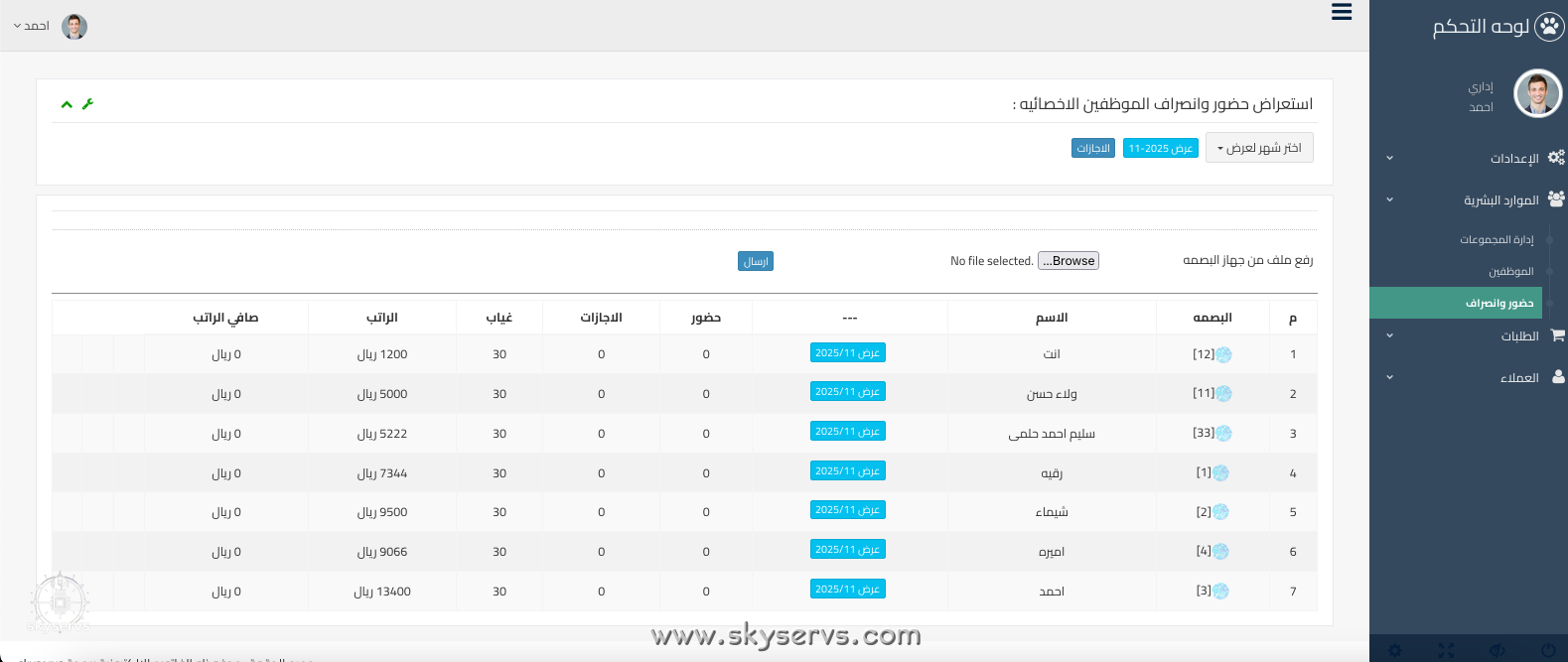Open the اختر شهر لعرض month dropdown
Screen dimensions: 1568x662
(1258, 148)
